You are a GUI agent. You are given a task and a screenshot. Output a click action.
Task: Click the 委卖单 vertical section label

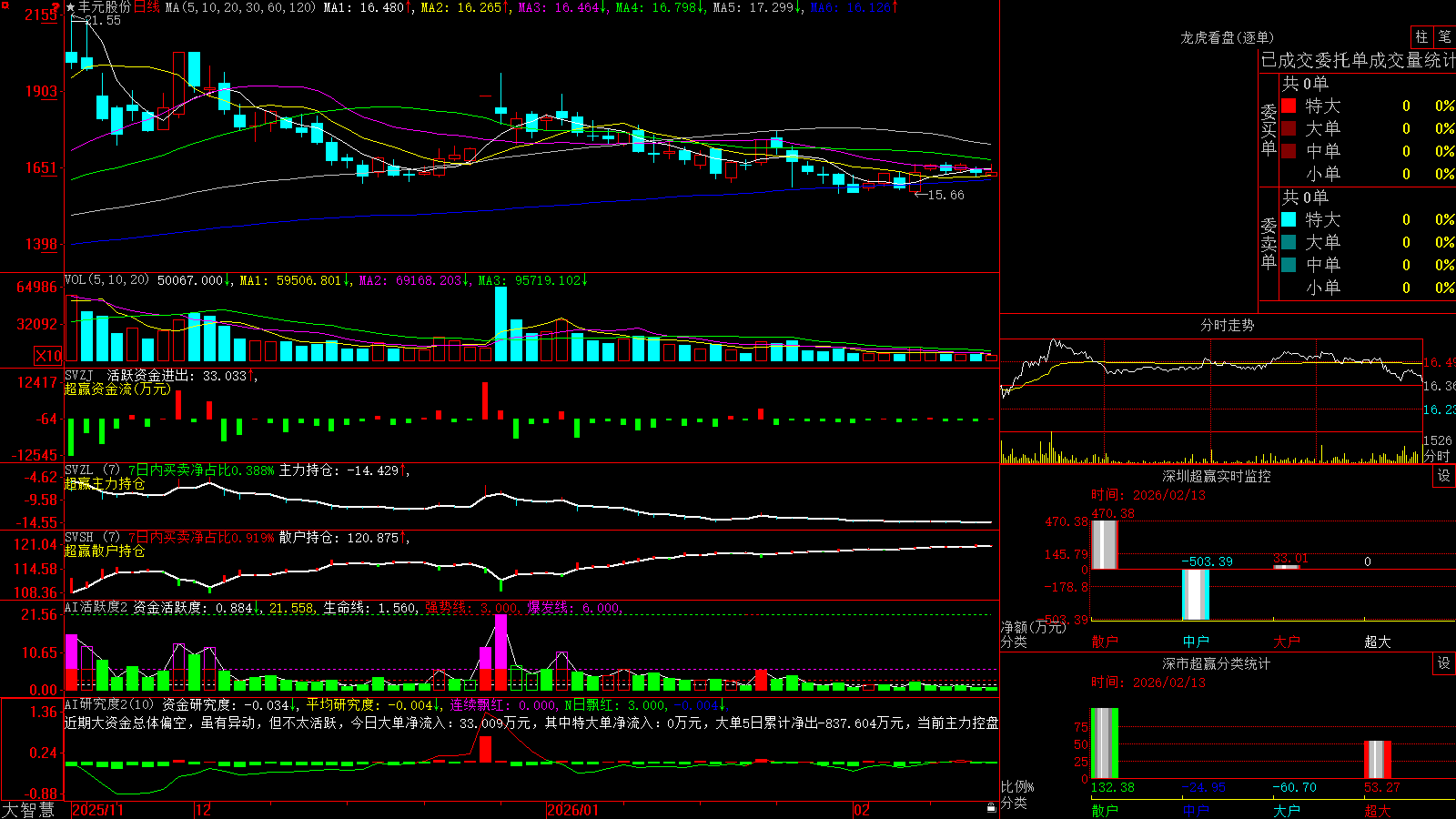tap(1269, 244)
